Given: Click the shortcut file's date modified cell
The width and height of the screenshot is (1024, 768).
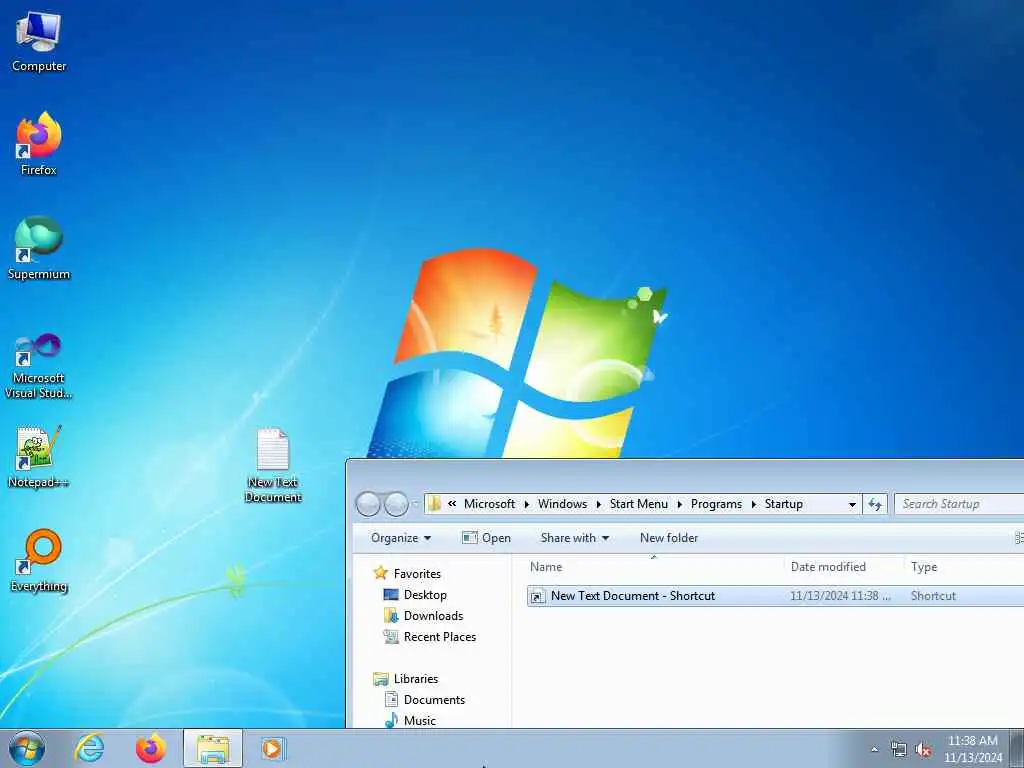Looking at the screenshot, I should pos(840,596).
